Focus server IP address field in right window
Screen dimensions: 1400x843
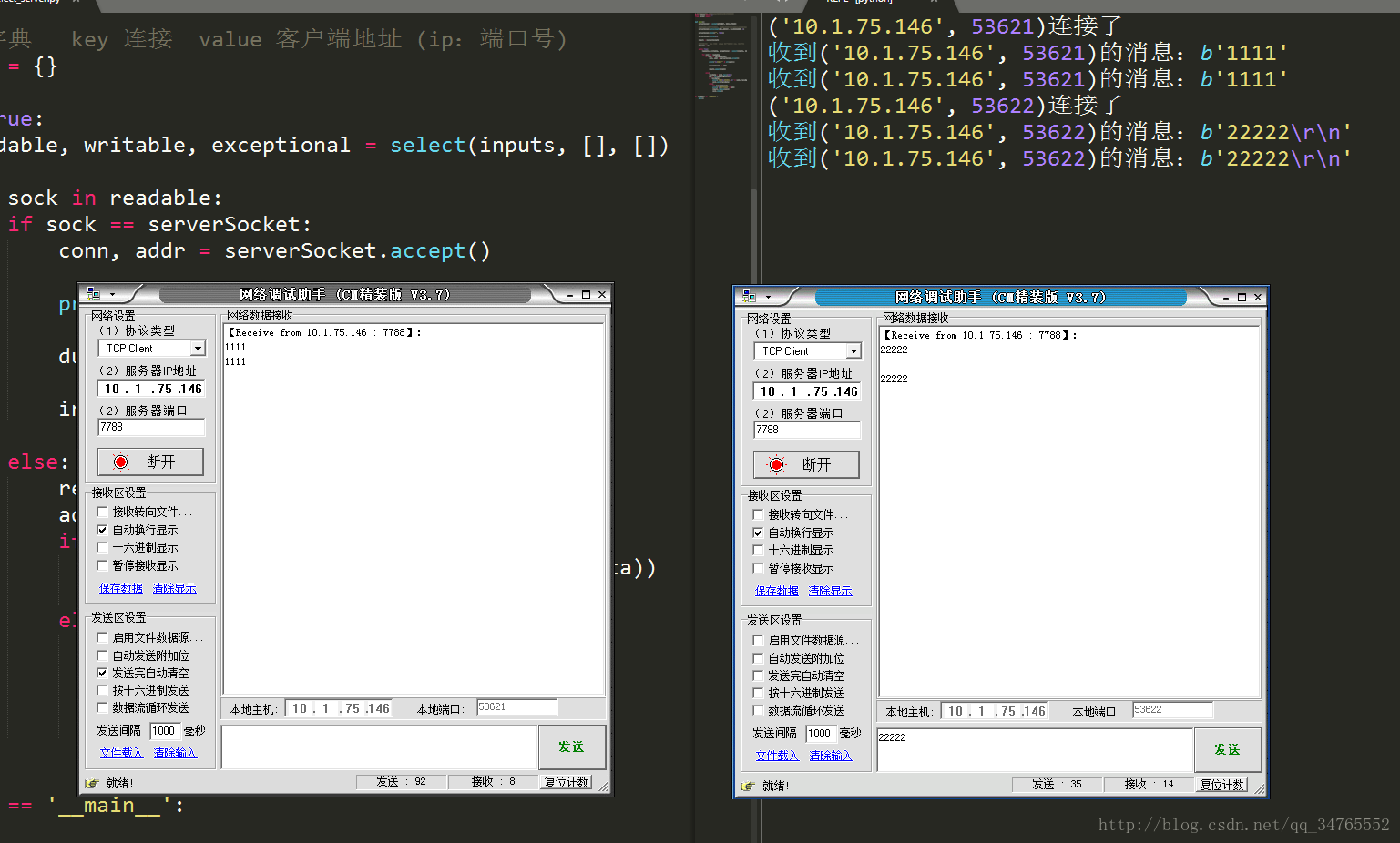pyautogui.click(x=807, y=391)
